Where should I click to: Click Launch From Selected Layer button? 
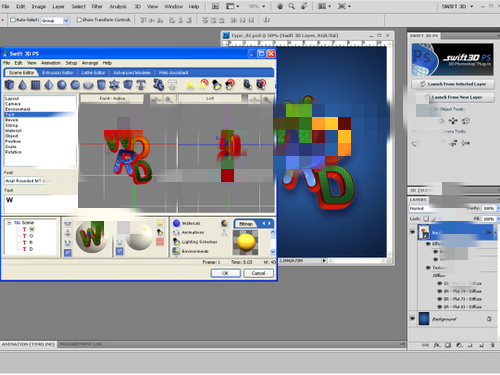coord(453,84)
